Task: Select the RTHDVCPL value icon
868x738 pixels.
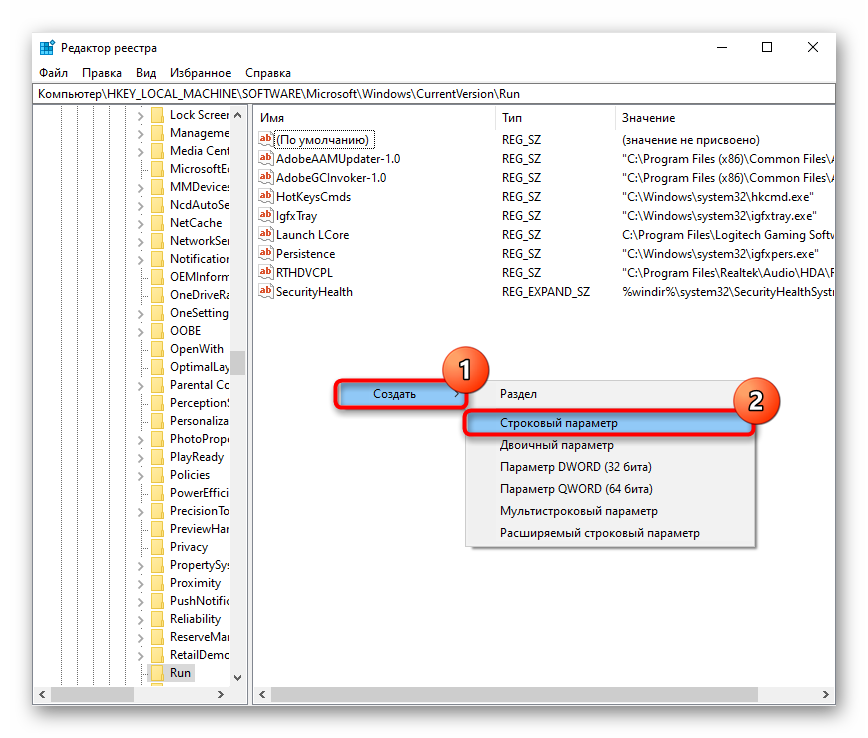Action: pos(266,273)
